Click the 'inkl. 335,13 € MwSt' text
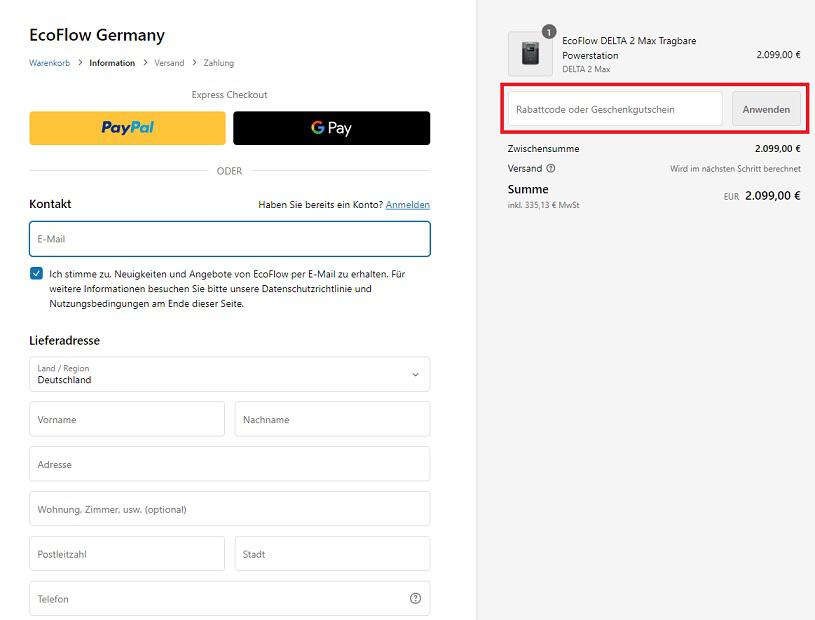This screenshot has width=815, height=620. pyautogui.click(x=543, y=205)
